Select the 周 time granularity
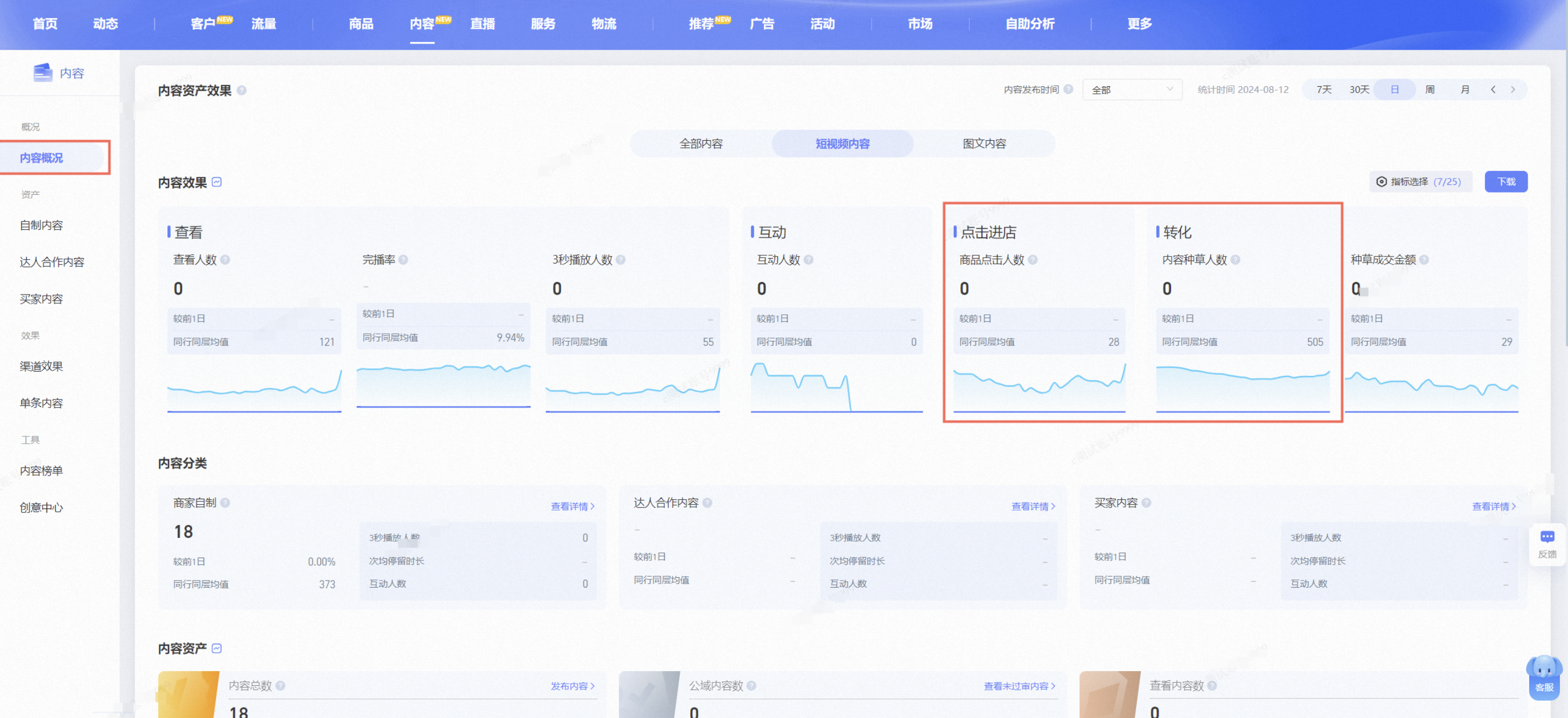 (x=1430, y=90)
